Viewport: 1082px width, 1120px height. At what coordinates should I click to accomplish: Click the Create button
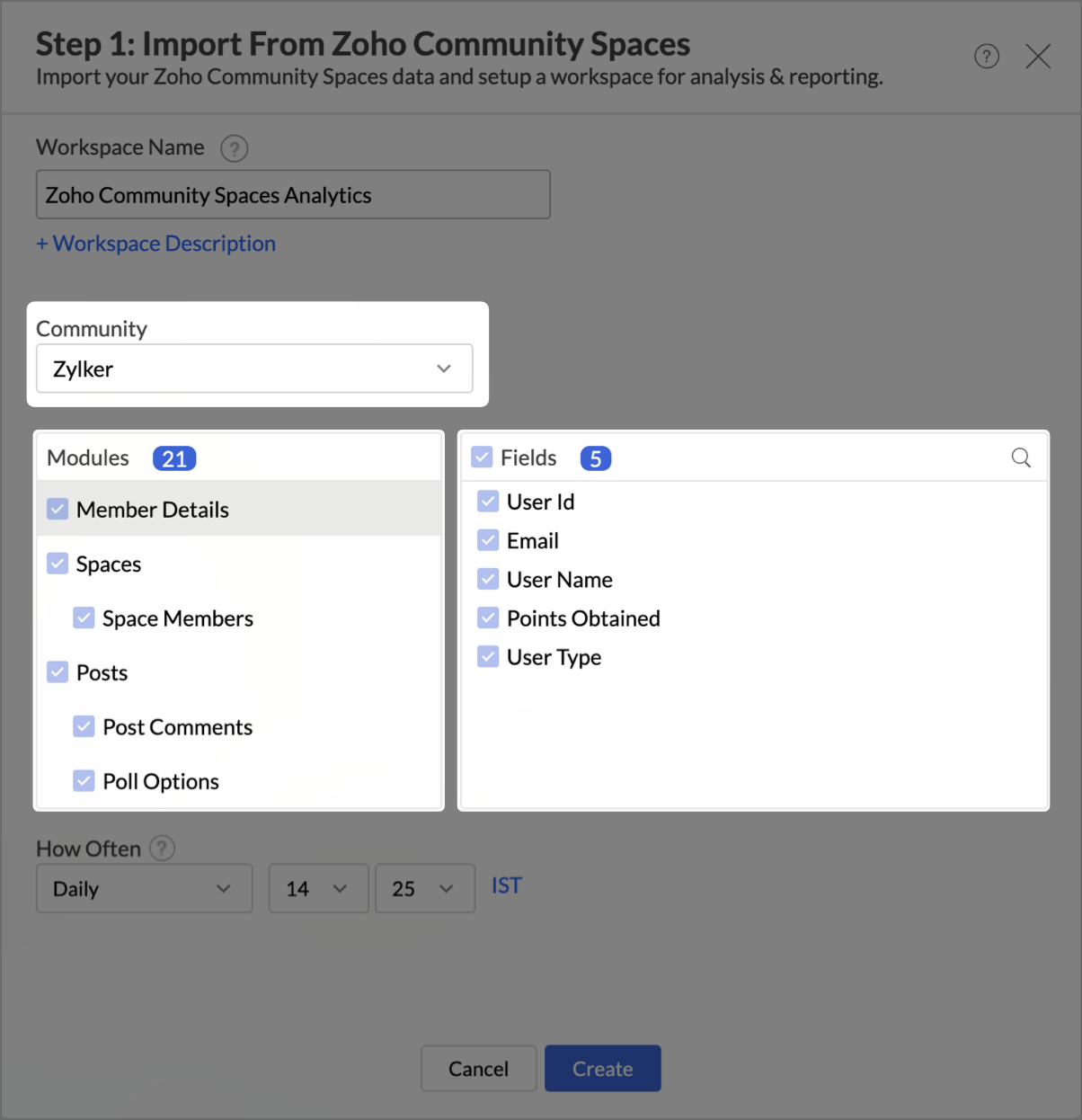pos(602,1069)
